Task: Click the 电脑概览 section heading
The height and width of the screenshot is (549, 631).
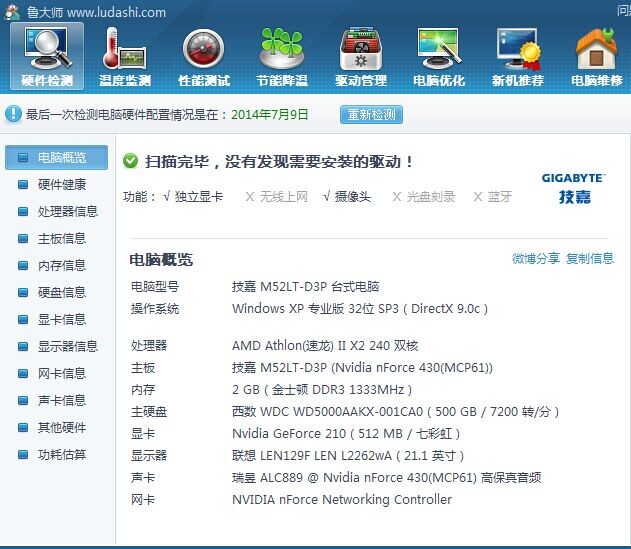Action: tap(161, 260)
